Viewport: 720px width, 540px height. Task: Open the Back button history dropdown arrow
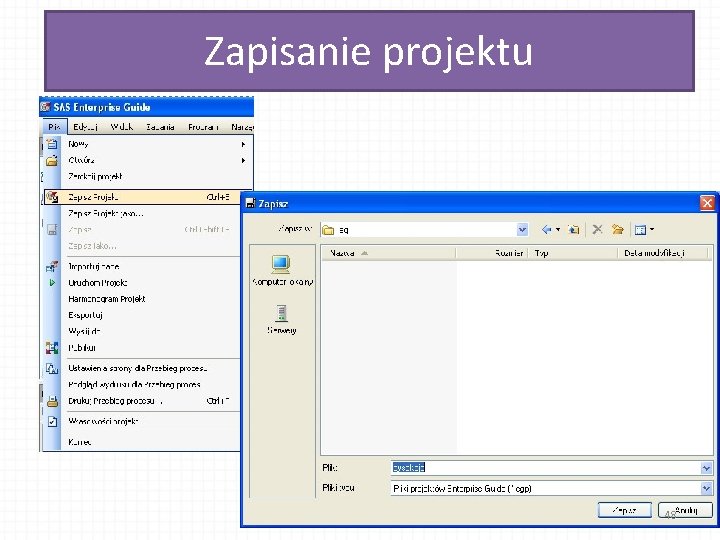pos(558,229)
